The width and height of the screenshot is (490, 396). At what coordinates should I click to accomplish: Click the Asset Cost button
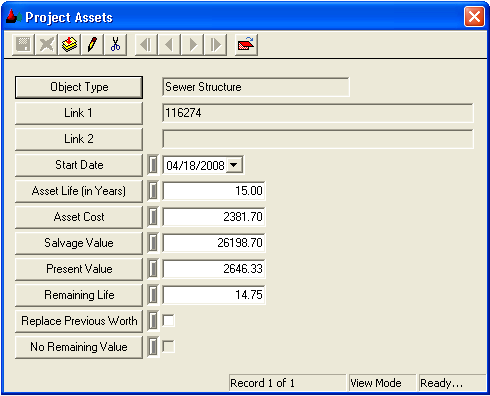(x=79, y=217)
